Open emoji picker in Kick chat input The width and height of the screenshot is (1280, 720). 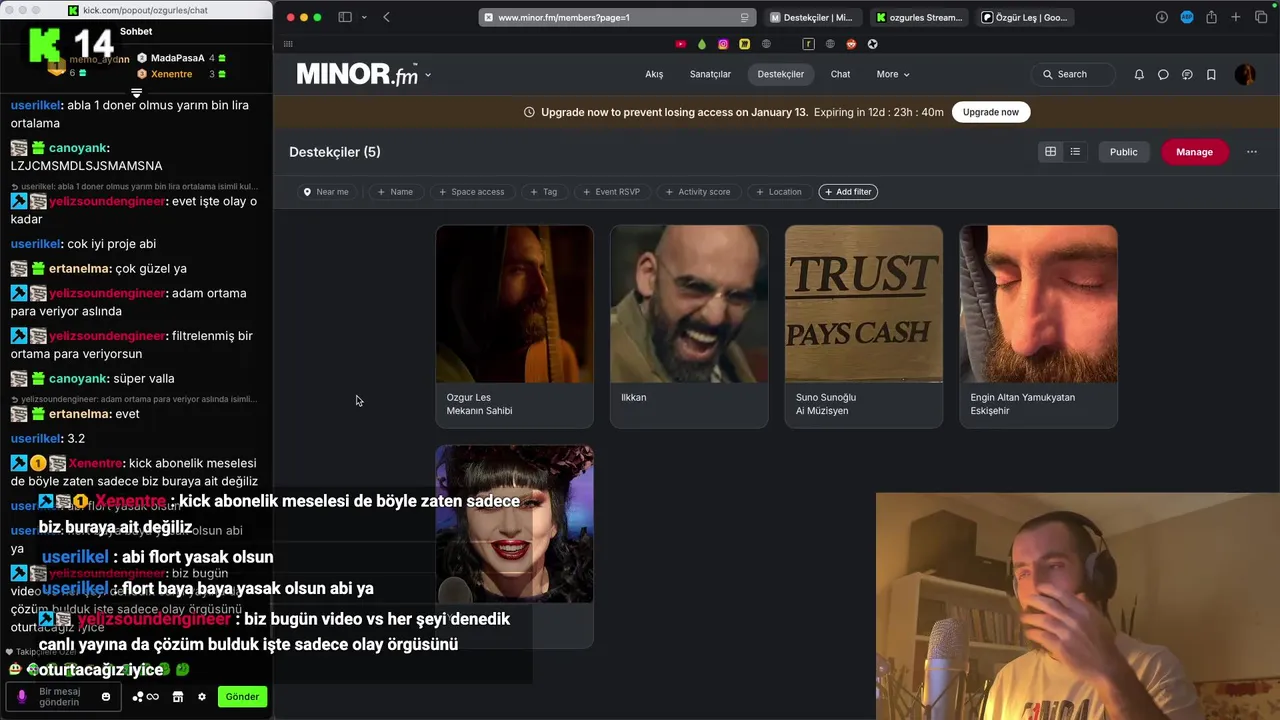point(106,696)
